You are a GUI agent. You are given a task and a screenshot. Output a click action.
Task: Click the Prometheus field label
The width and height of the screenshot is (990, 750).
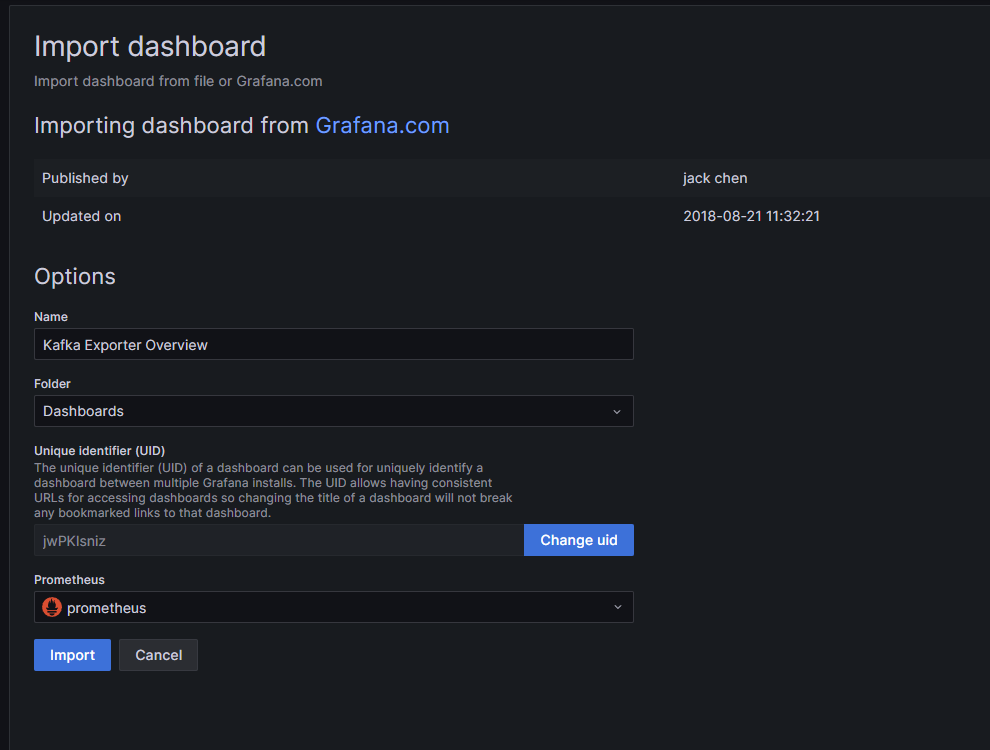tap(69, 580)
